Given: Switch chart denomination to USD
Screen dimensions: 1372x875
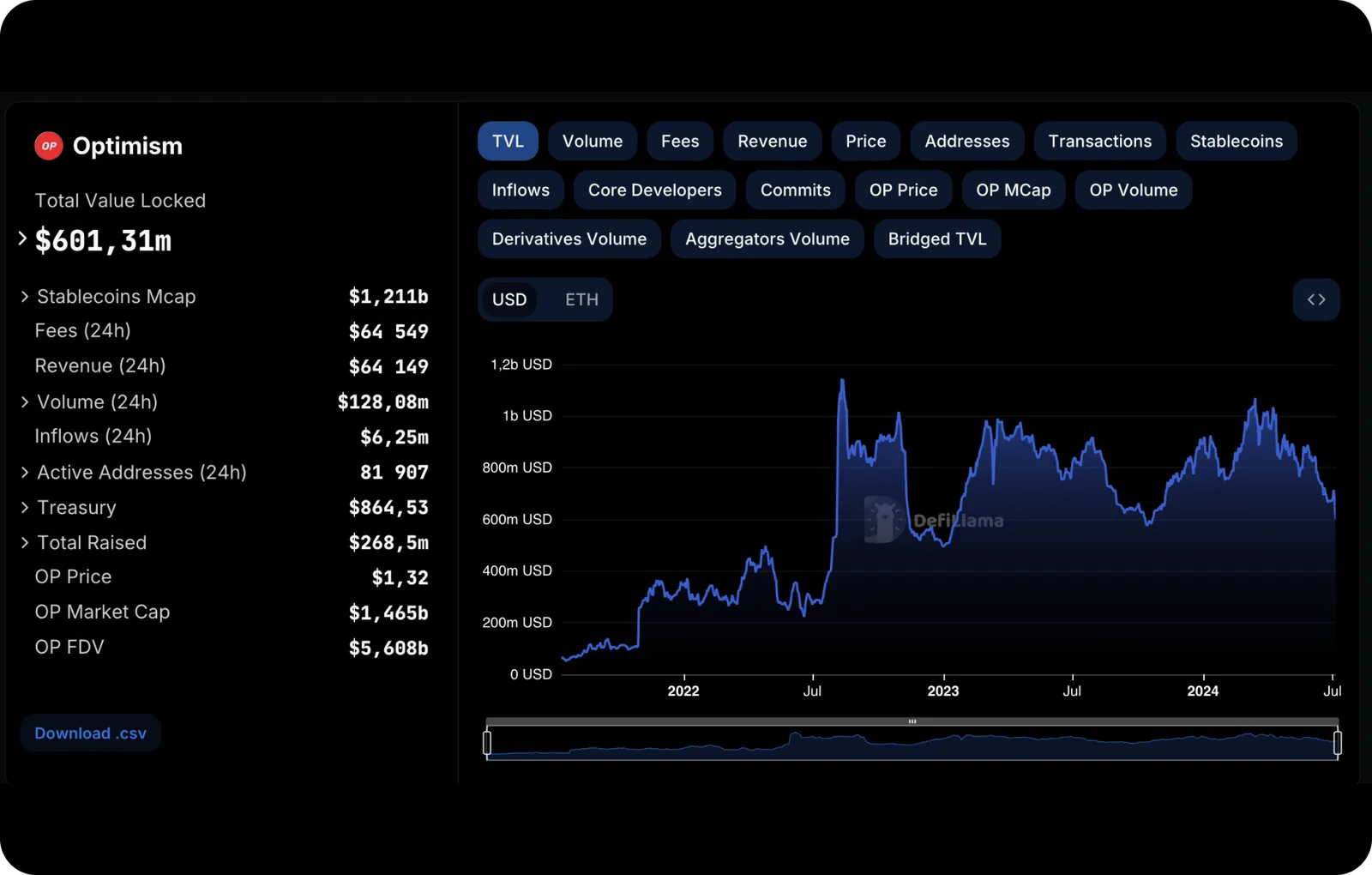Looking at the screenshot, I should [x=509, y=299].
